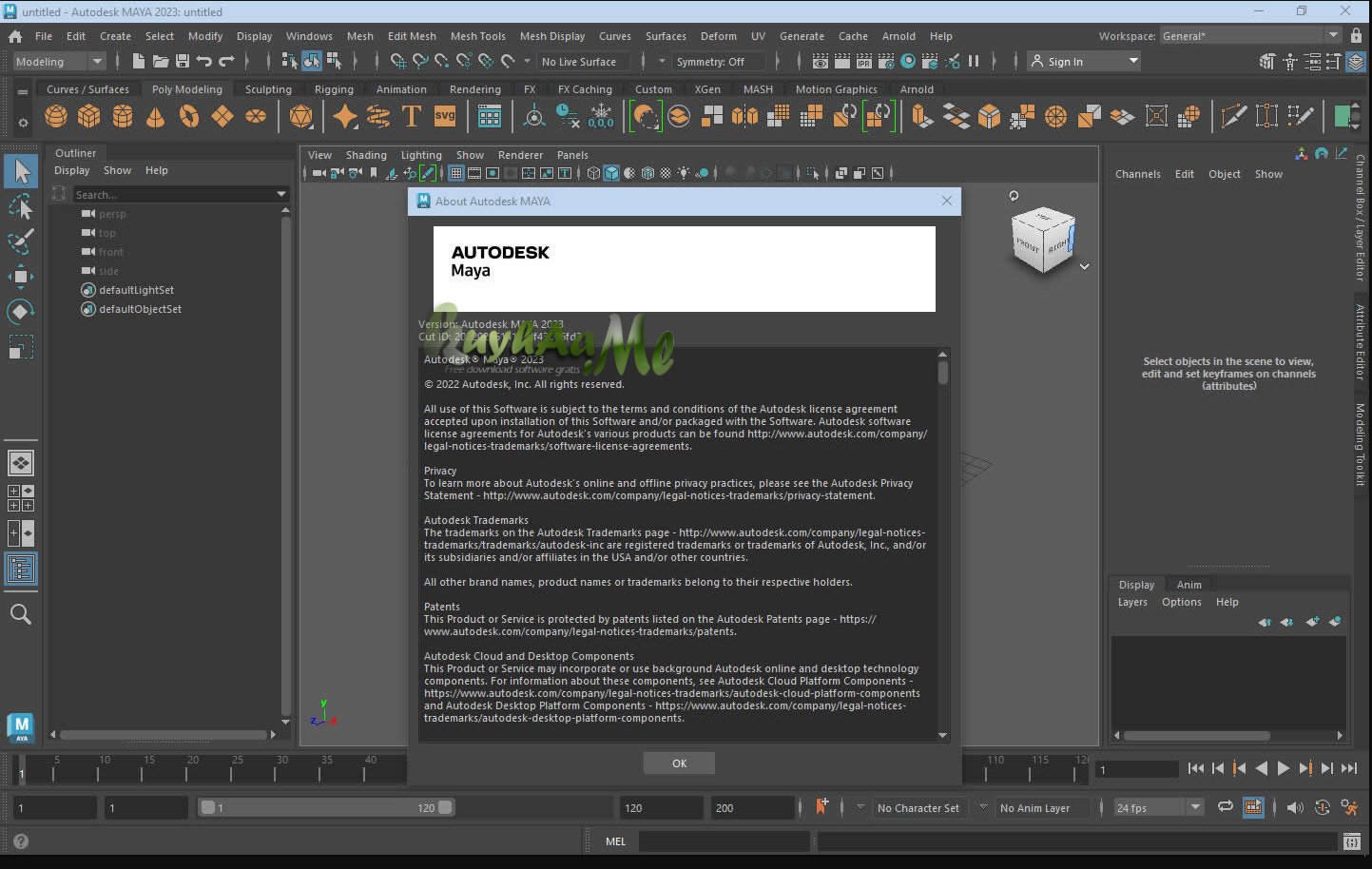The image size is (1372, 869).
Task: Click the playback end time field 120
Action: click(661, 807)
